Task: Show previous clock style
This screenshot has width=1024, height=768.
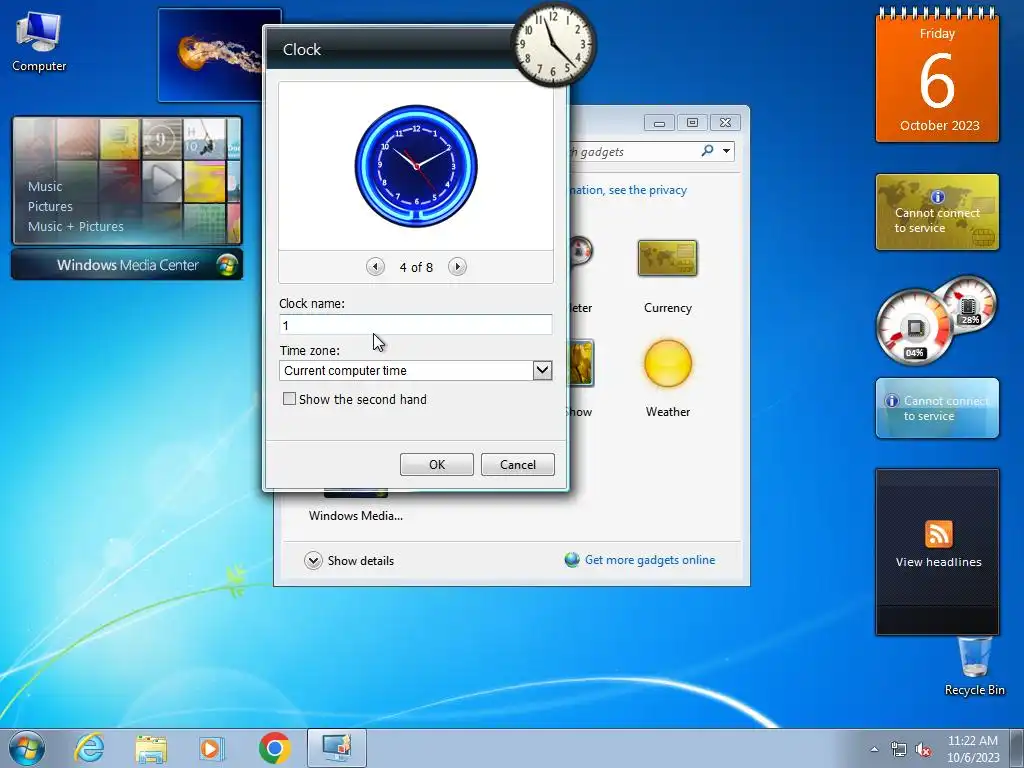Action: (375, 266)
